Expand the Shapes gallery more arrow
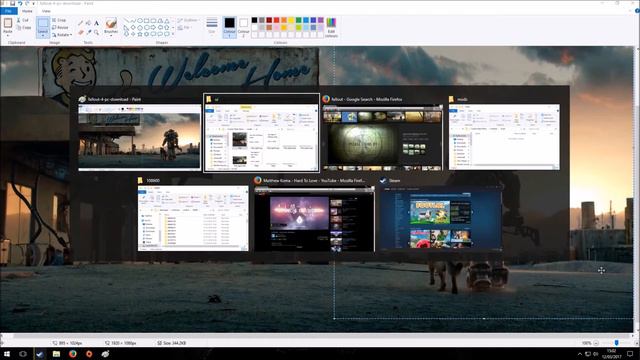This screenshot has width=640, height=360. coord(173,34)
